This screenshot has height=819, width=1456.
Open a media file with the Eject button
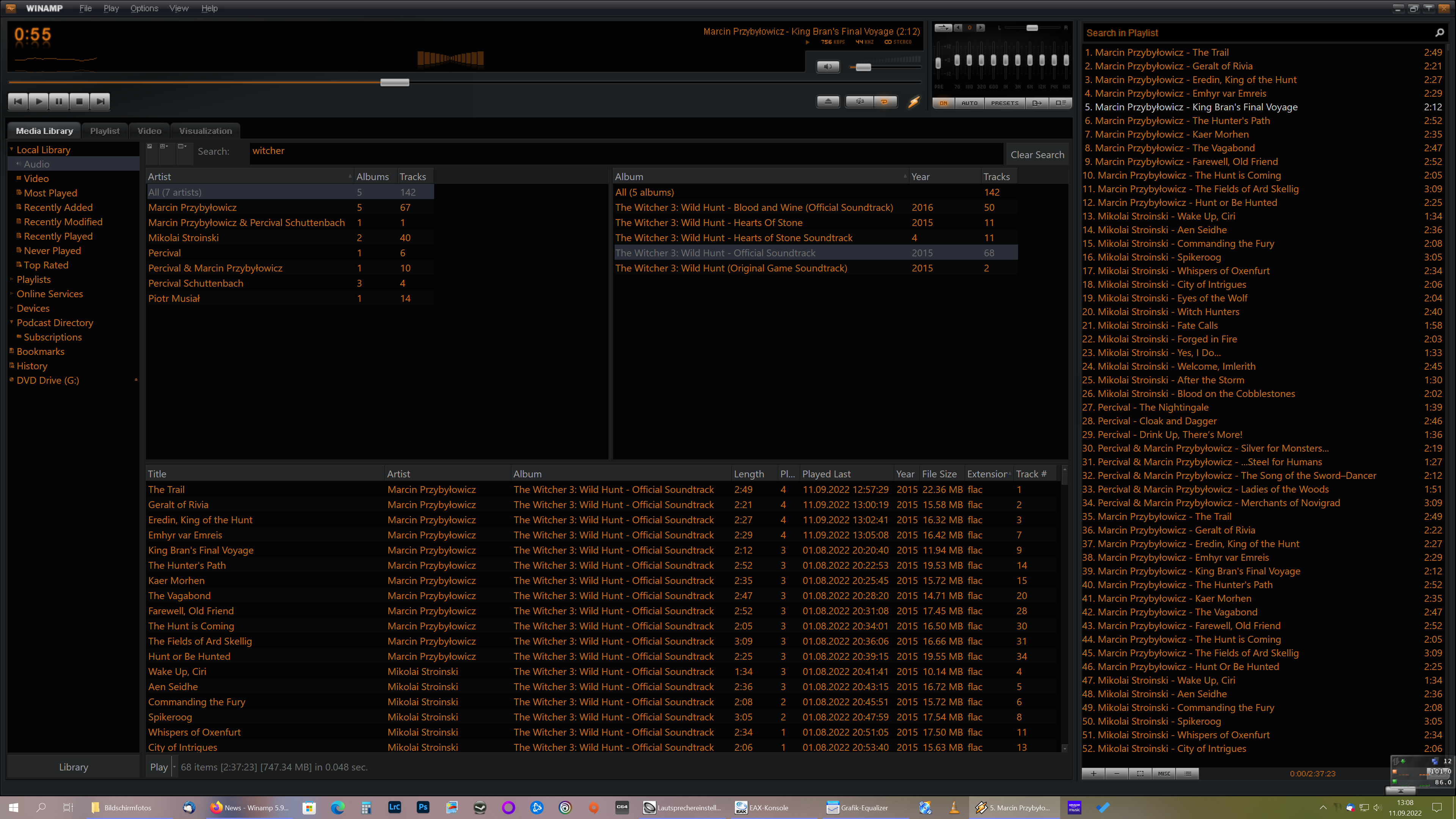pos(827,102)
